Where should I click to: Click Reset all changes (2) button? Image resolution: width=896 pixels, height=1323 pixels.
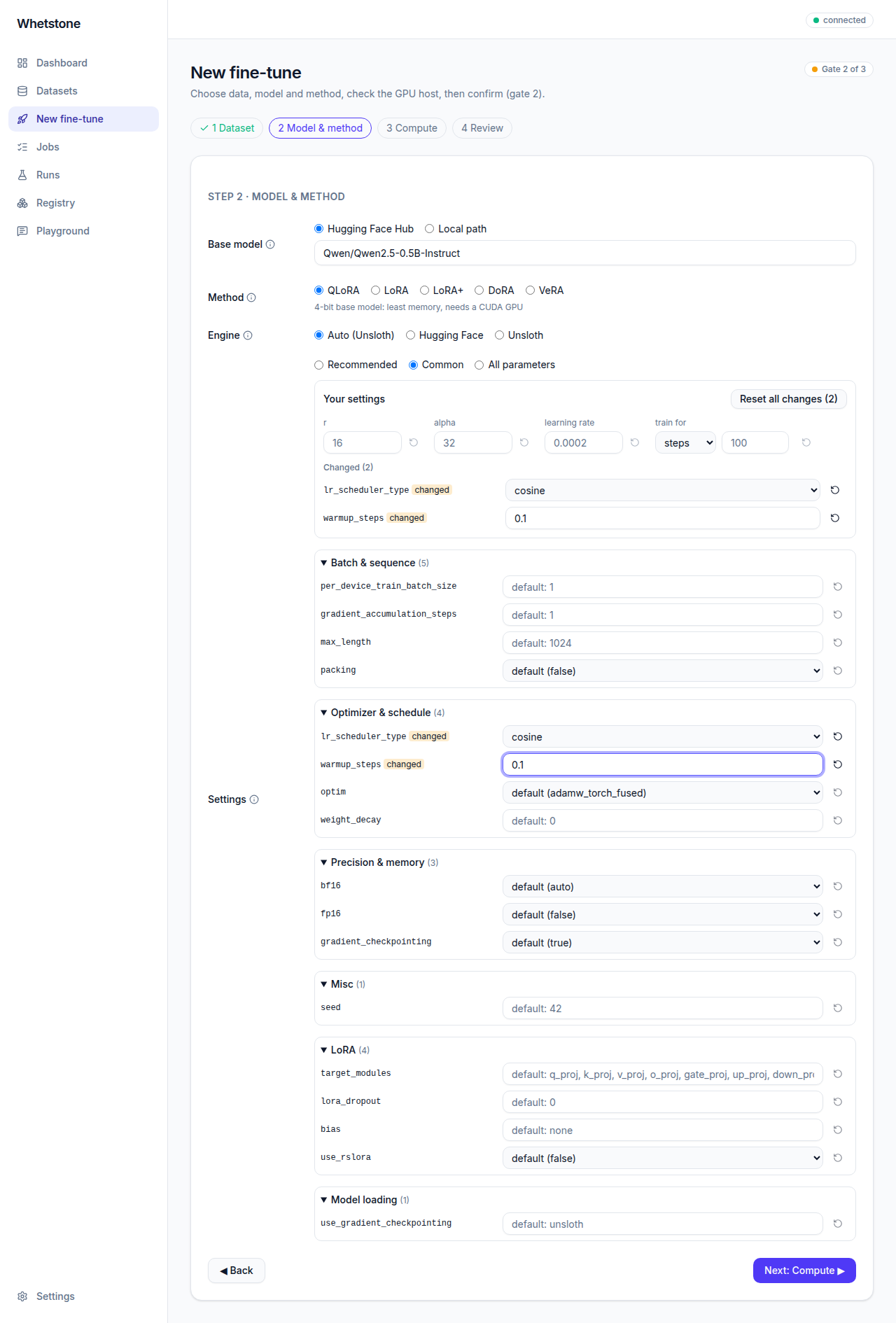click(x=789, y=399)
